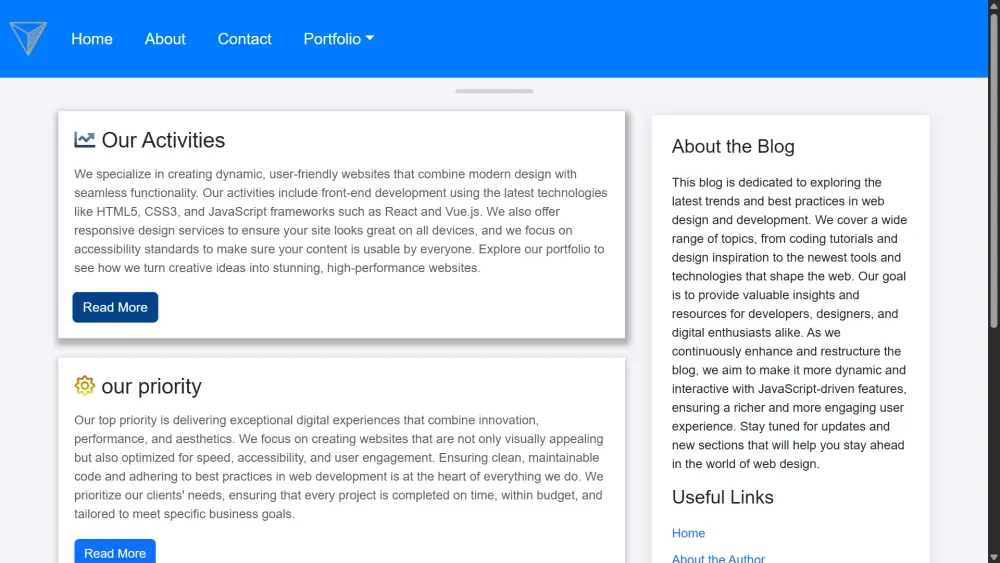The image size is (1000, 563).
Task: Click the Useful Links heading
Action: coord(722,497)
